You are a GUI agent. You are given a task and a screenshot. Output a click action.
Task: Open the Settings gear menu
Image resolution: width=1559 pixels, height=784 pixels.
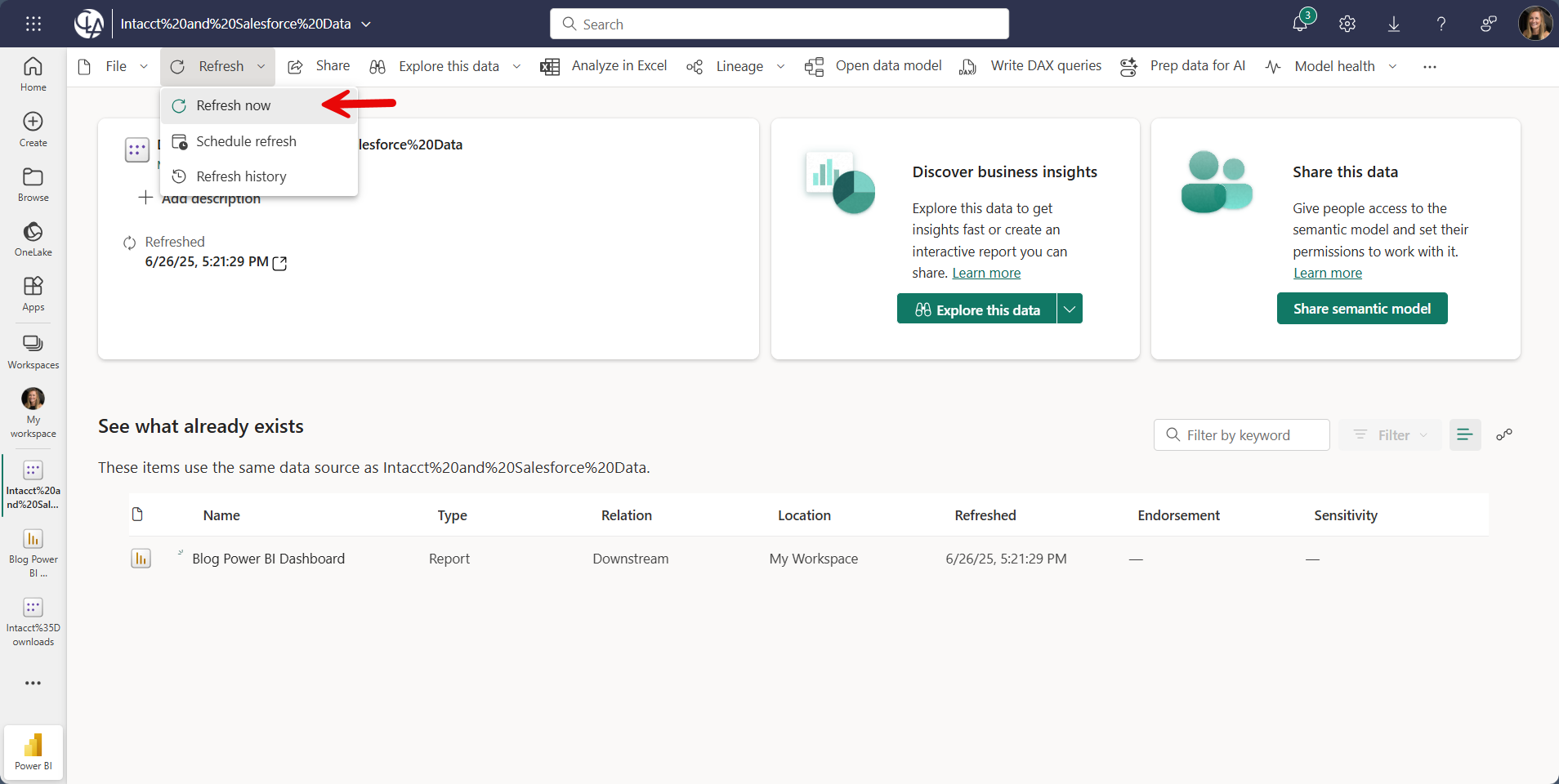(x=1347, y=24)
